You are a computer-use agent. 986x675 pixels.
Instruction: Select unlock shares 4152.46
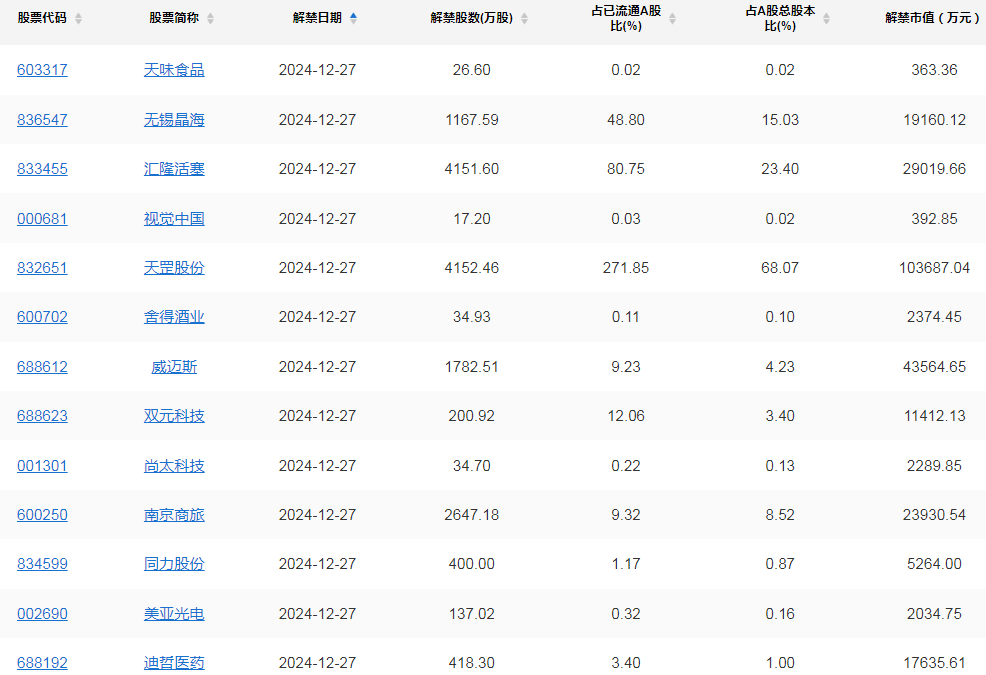pos(472,267)
